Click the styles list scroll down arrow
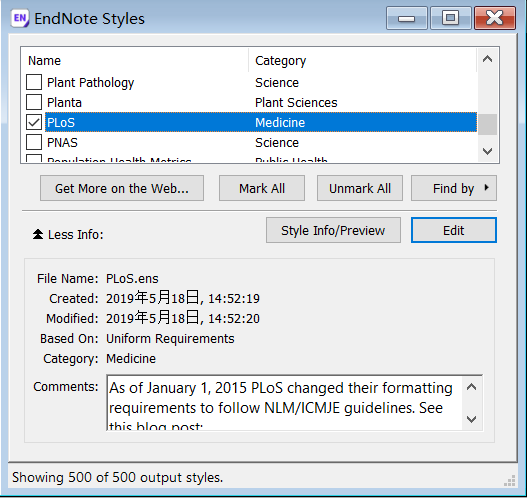 (487, 151)
